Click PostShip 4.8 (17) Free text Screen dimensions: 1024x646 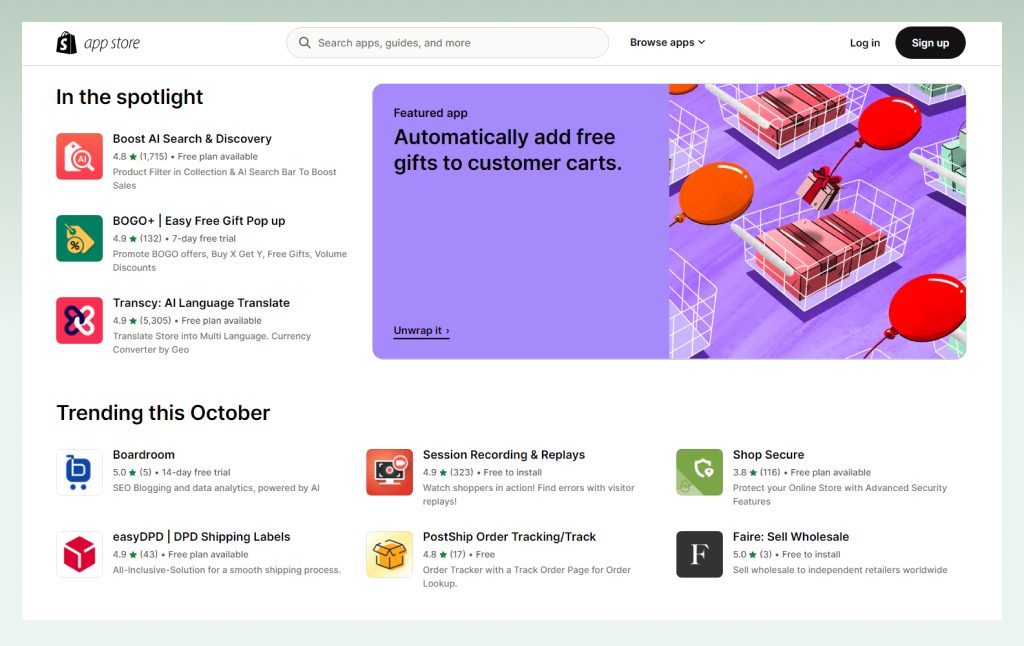pos(458,555)
